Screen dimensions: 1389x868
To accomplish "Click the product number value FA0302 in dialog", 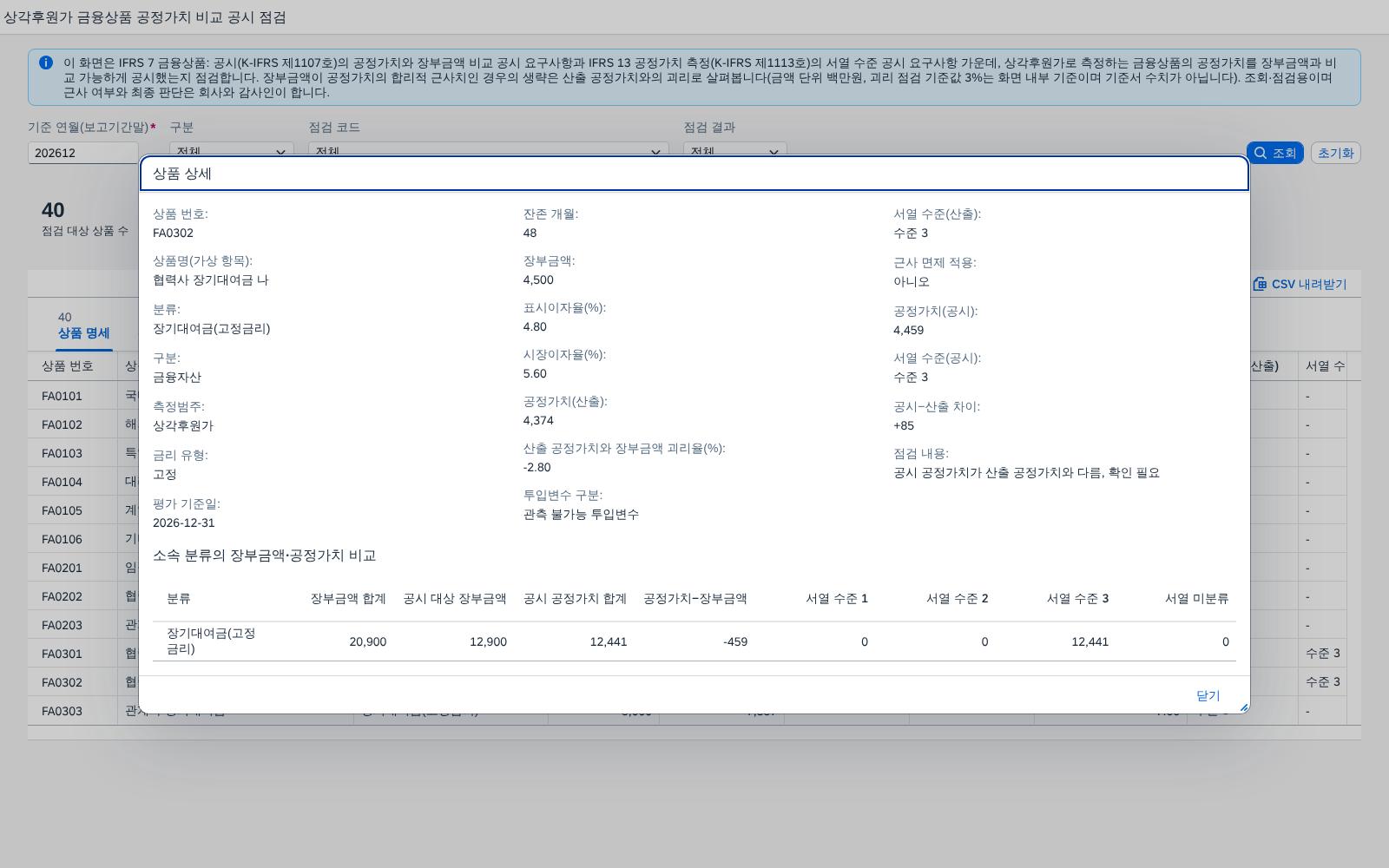I will 173,233.
